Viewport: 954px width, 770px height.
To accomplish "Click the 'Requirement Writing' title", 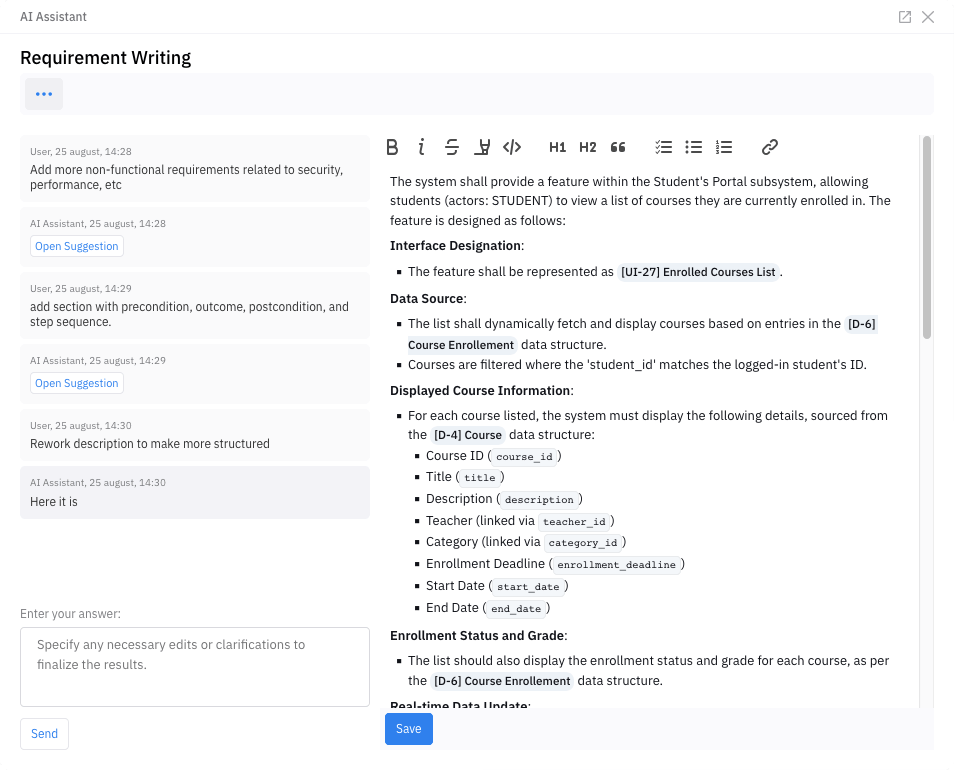I will pos(105,58).
